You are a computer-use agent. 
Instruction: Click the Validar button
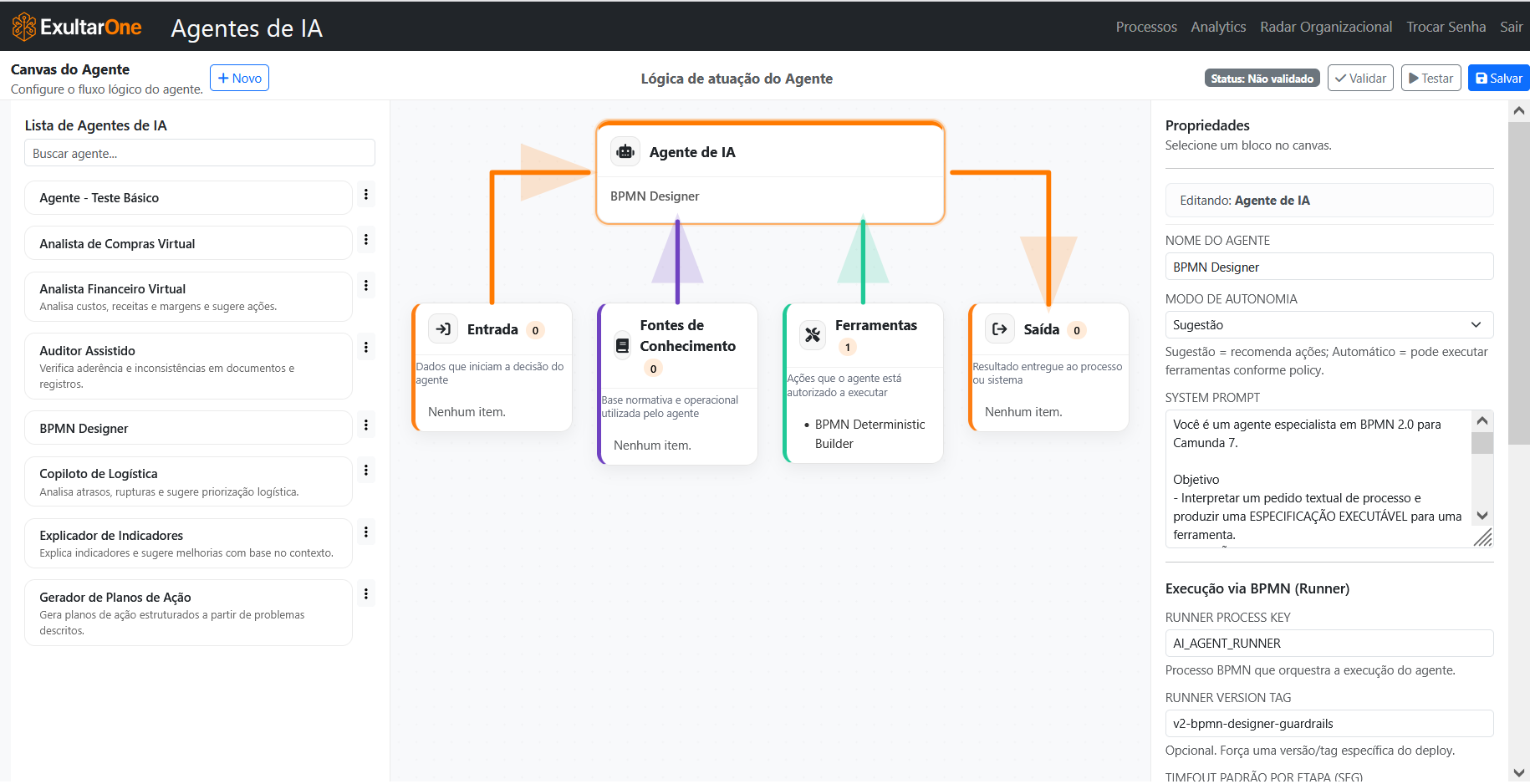point(1360,78)
